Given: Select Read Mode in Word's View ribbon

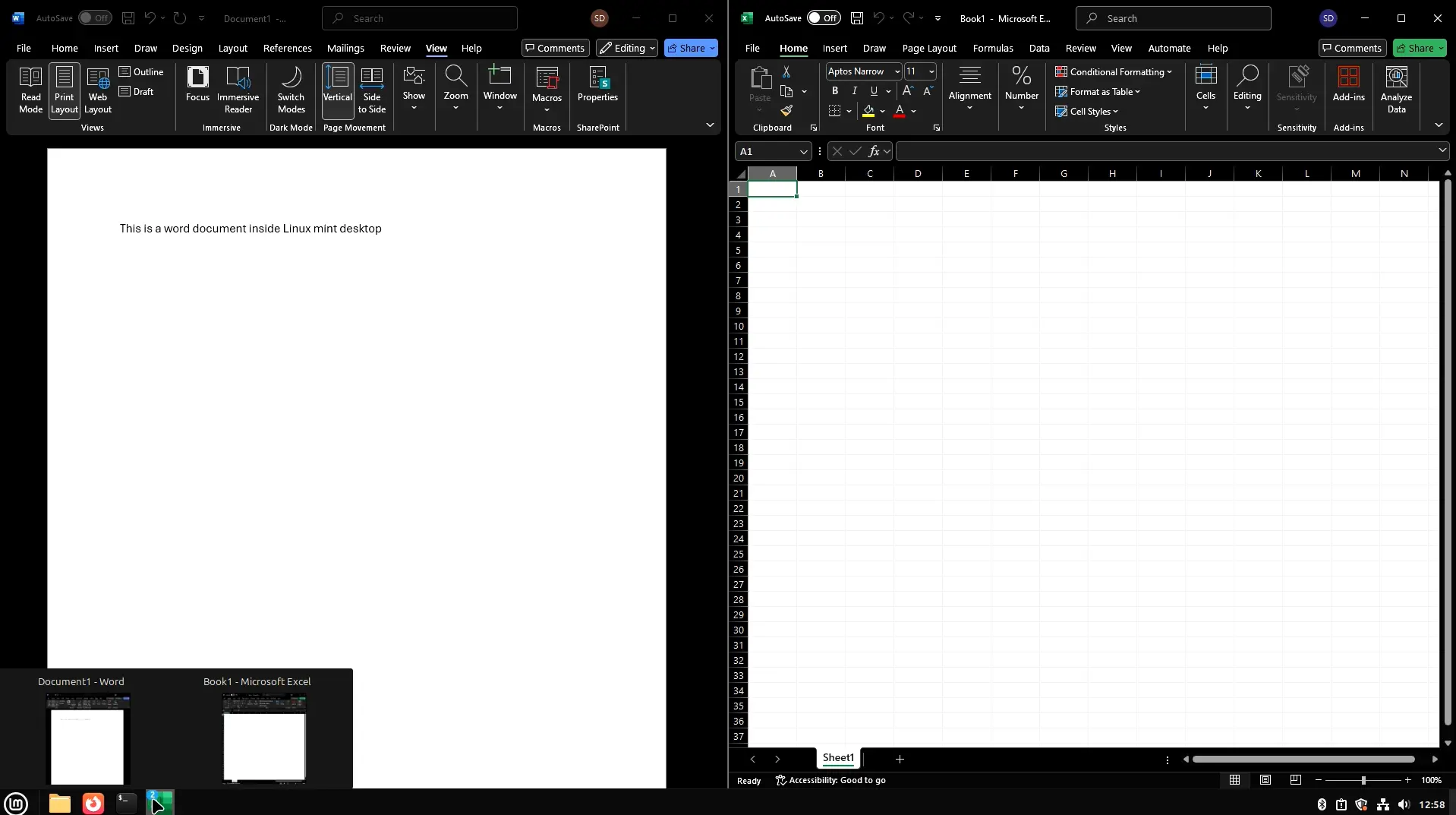Looking at the screenshot, I should 30,90.
